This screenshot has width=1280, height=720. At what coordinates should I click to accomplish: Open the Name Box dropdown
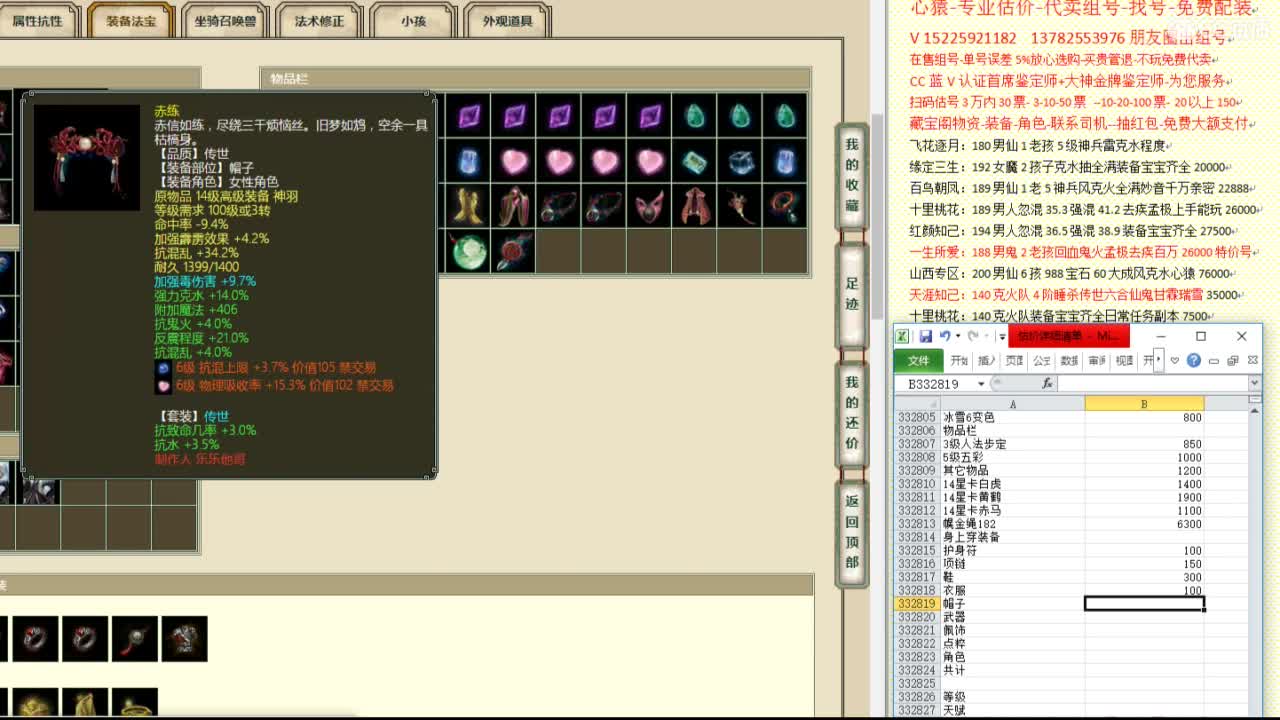[x=981, y=384]
